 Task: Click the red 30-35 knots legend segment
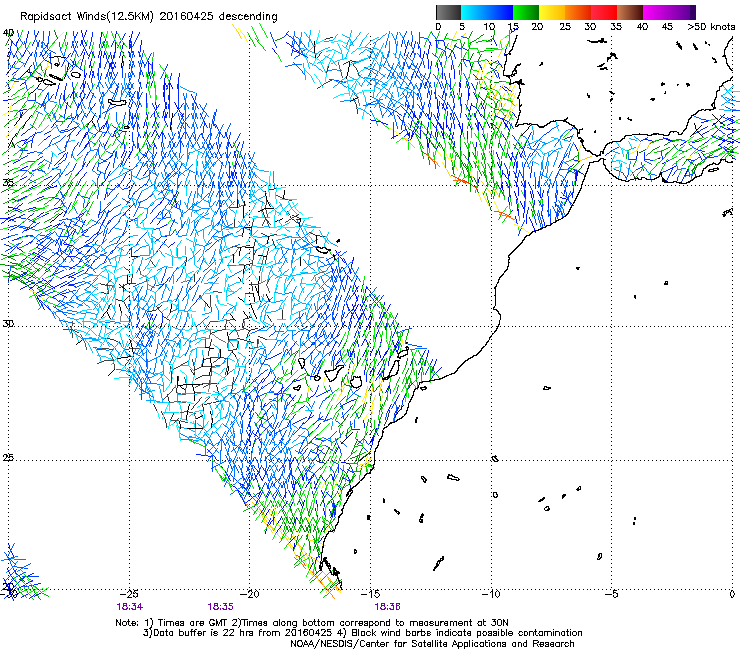click(604, 12)
